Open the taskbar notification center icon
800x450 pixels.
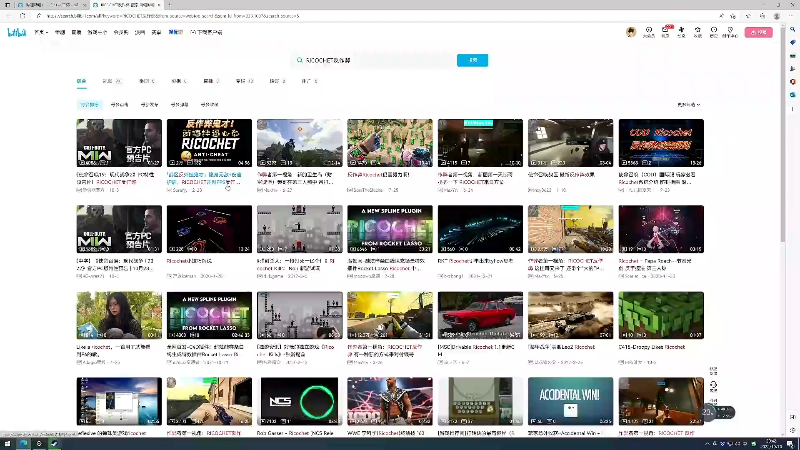(x=790, y=444)
